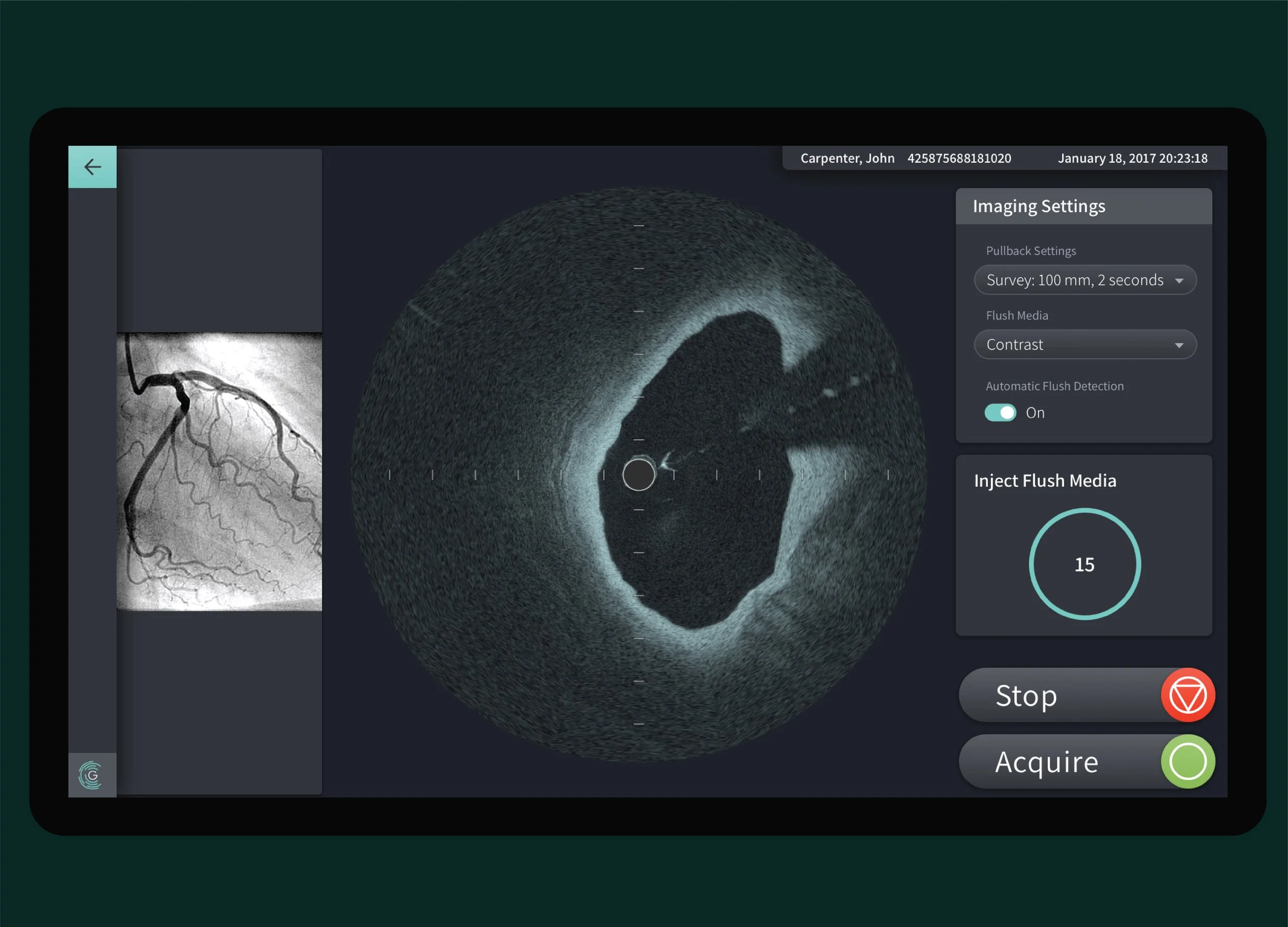The height and width of the screenshot is (927, 1288).
Task: Click the Flush Media dropdown arrow
Action: click(x=1179, y=346)
